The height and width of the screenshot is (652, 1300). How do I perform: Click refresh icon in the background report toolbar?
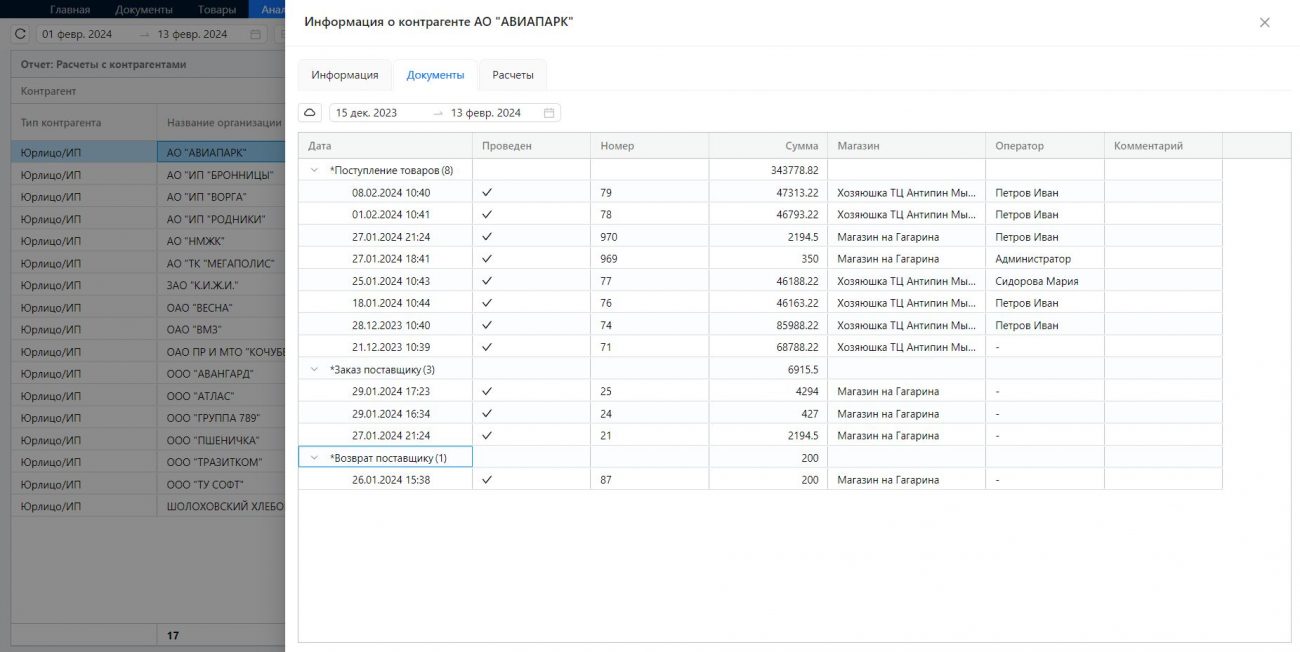(20, 34)
